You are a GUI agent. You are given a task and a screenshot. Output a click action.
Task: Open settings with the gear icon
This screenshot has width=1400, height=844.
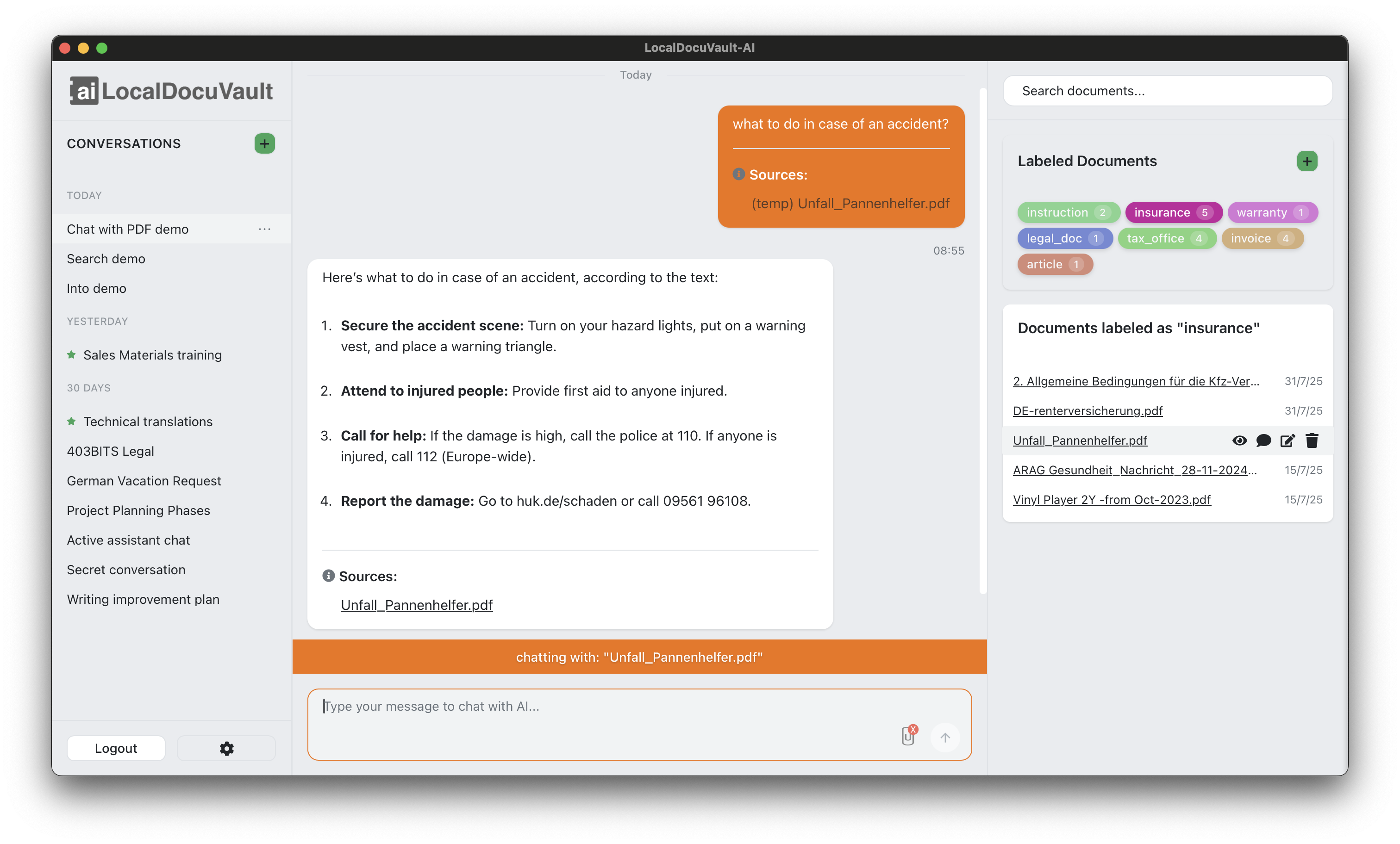tap(226, 748)
